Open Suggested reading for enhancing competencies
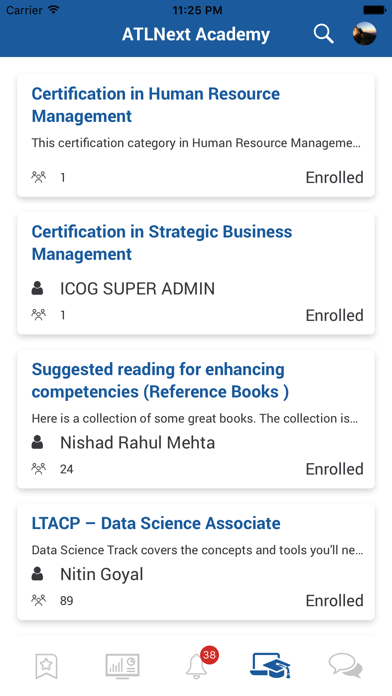392x696 pixels. (160, 380)
